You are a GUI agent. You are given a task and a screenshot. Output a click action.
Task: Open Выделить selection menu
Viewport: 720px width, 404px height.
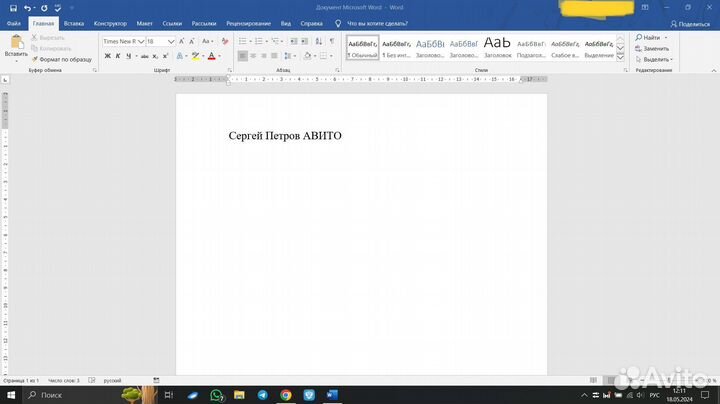[x=654, y=59]
